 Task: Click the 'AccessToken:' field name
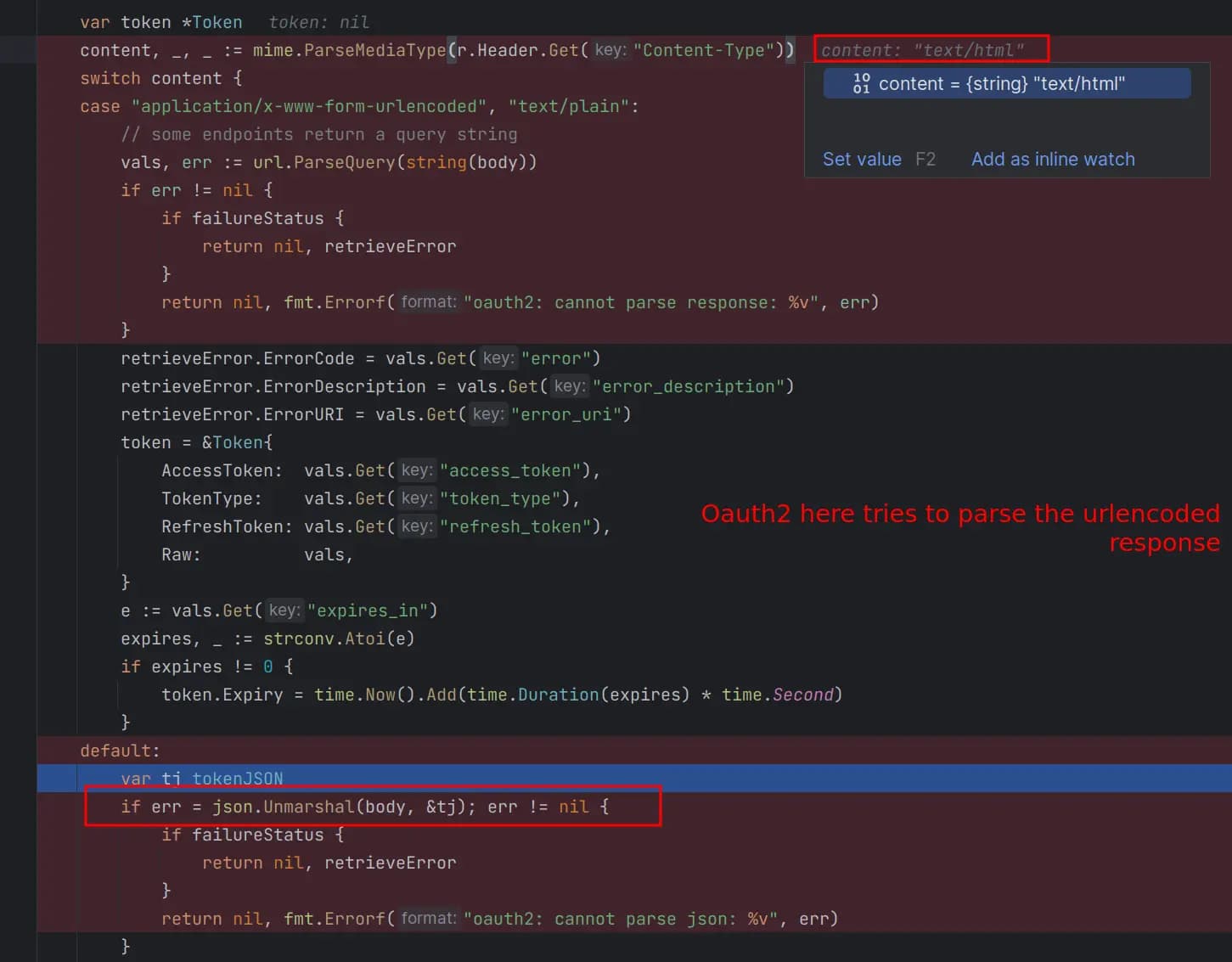pos(222,470)
